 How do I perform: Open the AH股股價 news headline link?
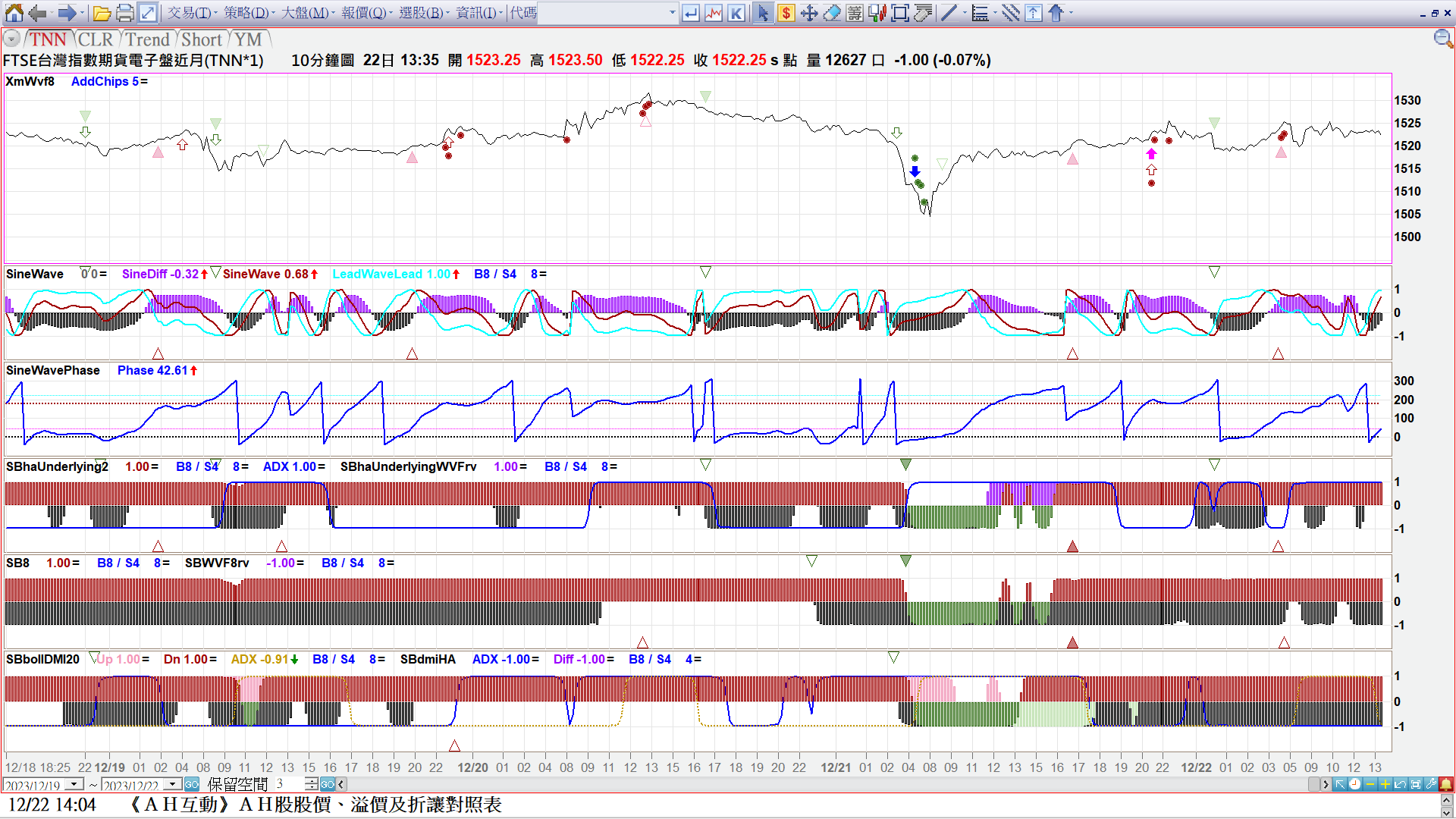pos(315,805)
